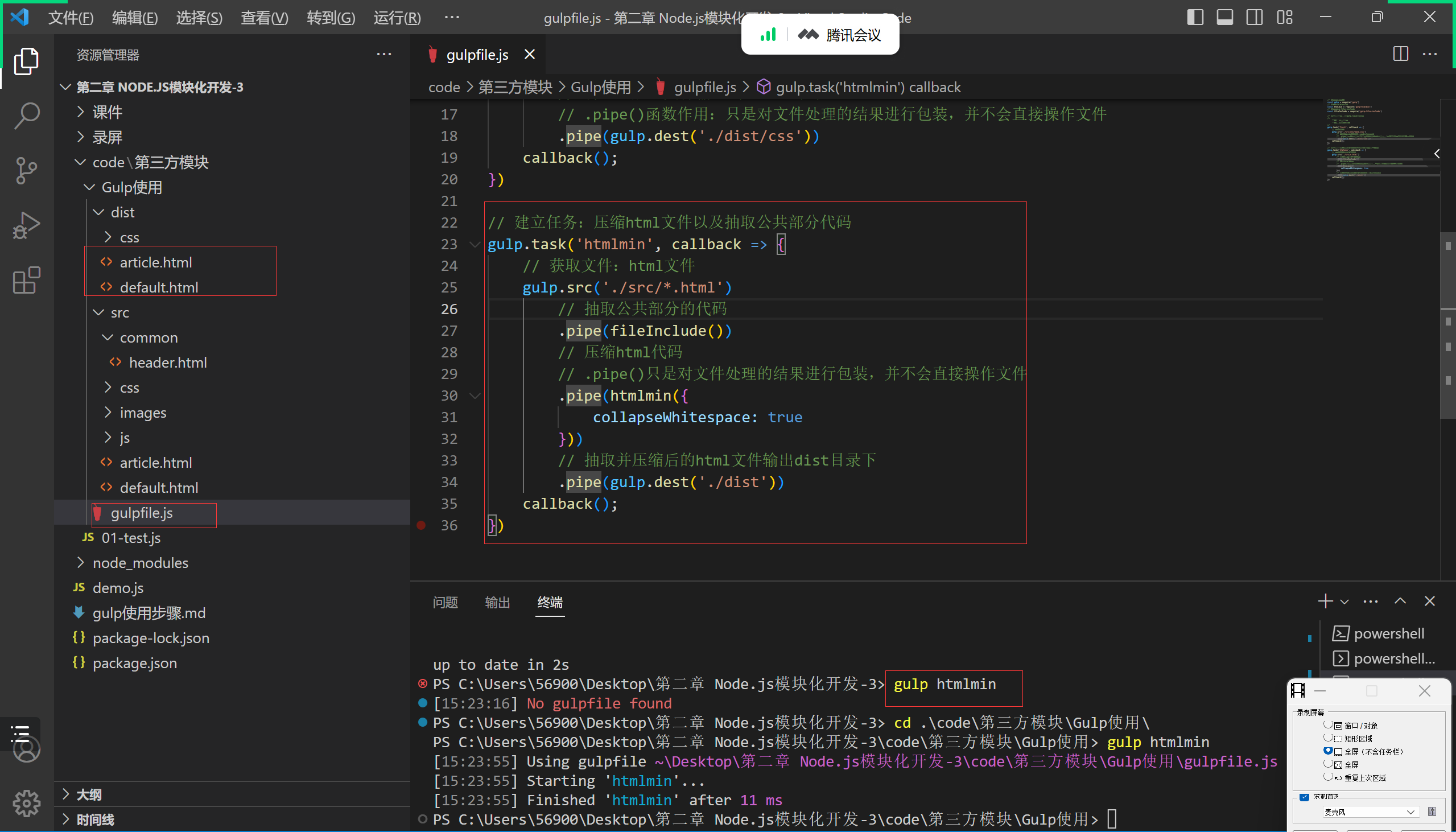Open the Source Control view

pos(26,170)
